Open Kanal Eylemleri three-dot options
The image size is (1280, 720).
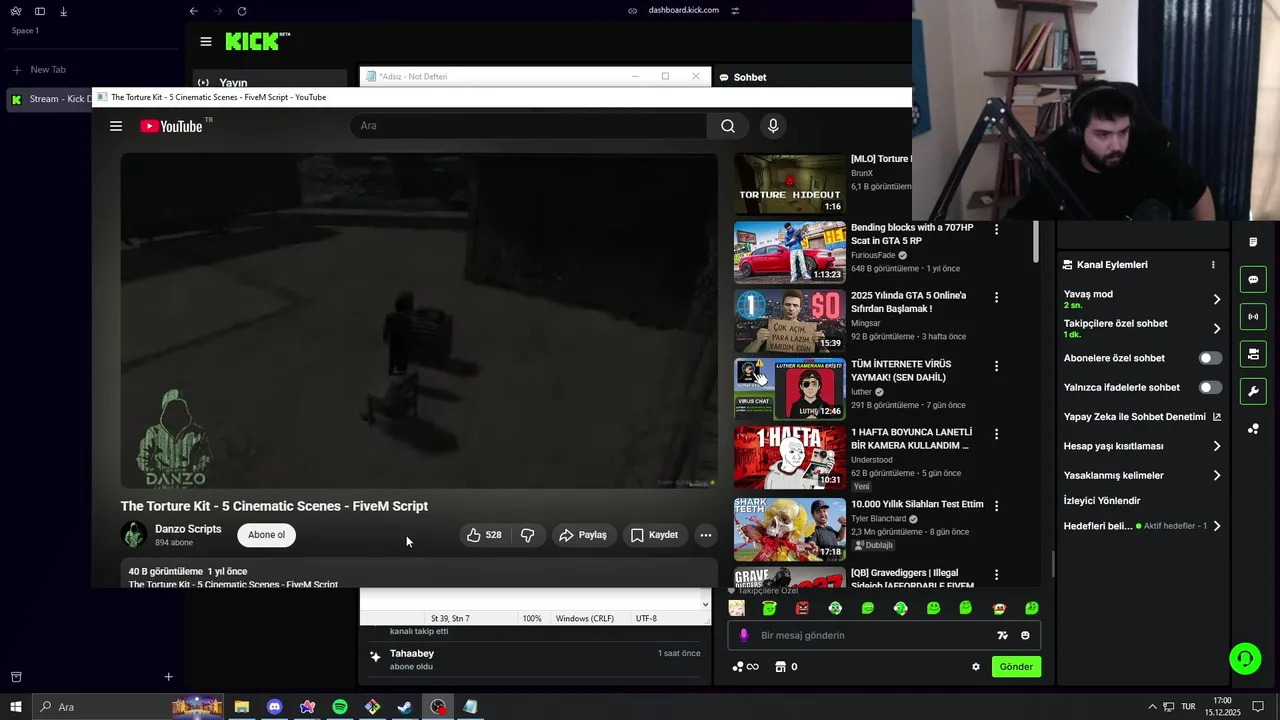click(1213, 265)
